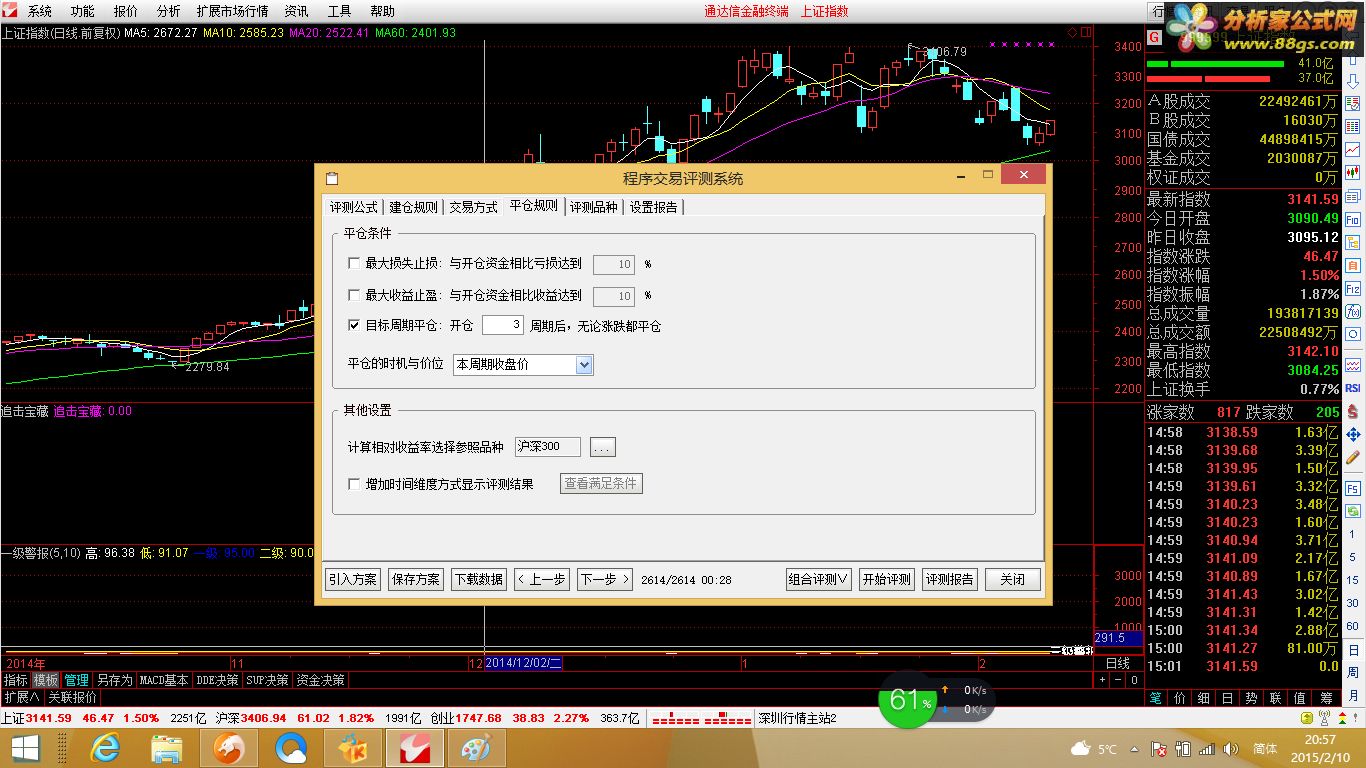Click the 沪深300 reference field
Viewport: 1366px width, 768px height.
tap(548, 447)
